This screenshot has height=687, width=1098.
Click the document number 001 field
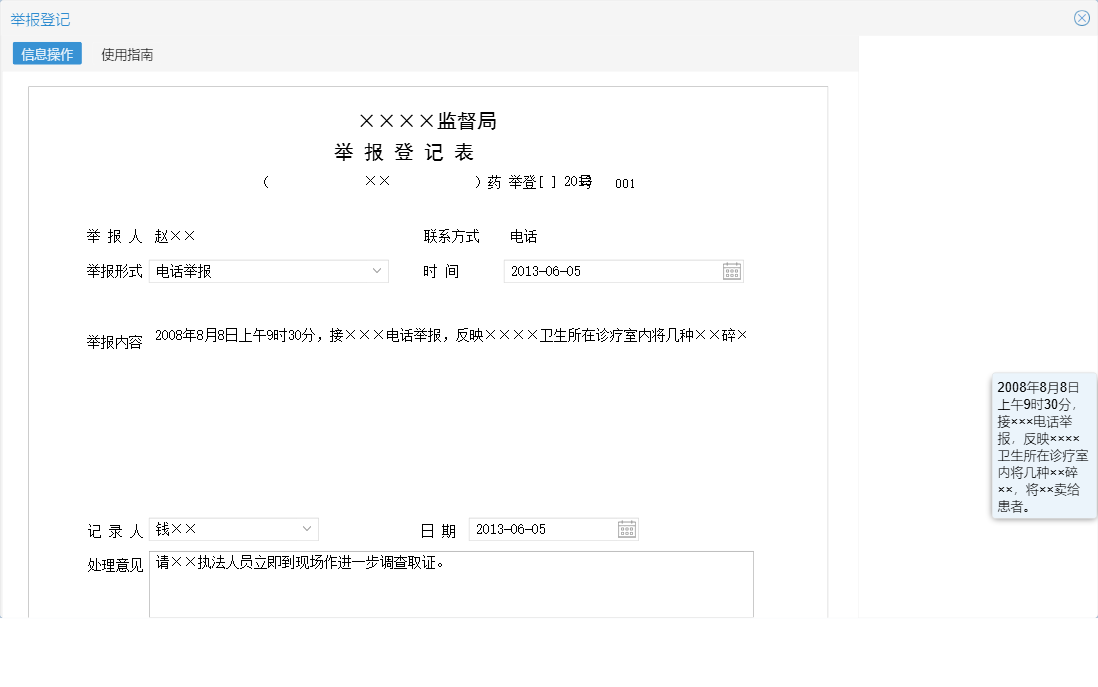[625, 183]
